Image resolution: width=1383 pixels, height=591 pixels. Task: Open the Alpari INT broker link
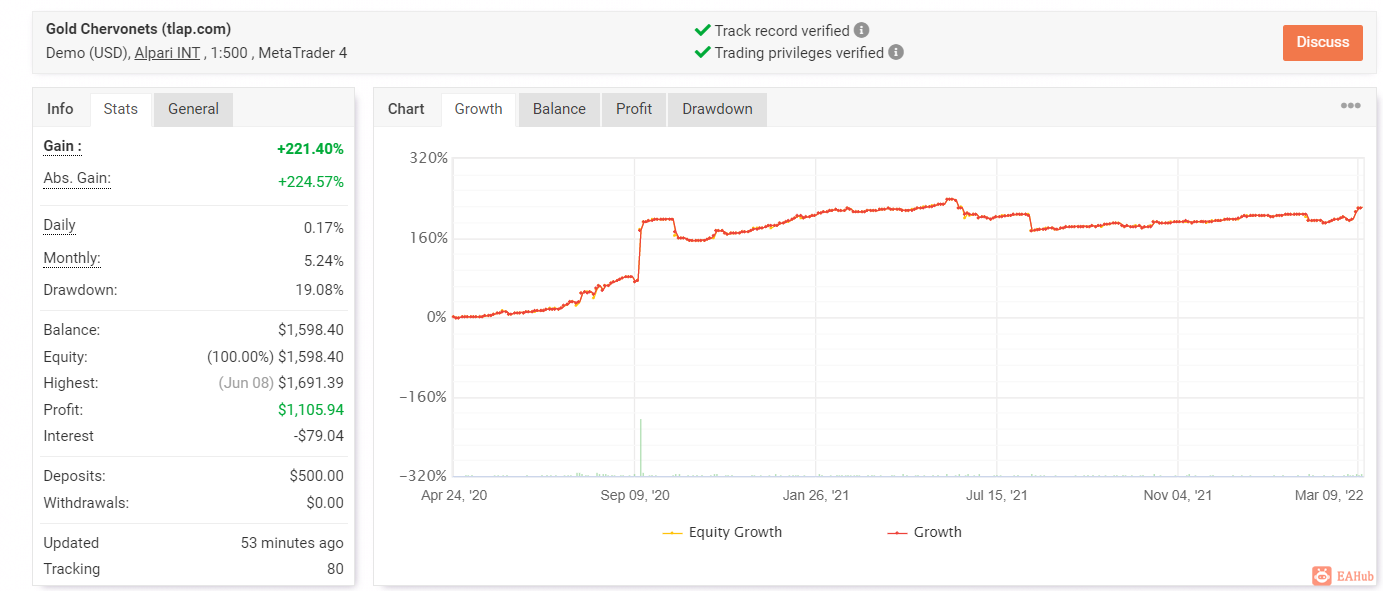coord(167,53)
